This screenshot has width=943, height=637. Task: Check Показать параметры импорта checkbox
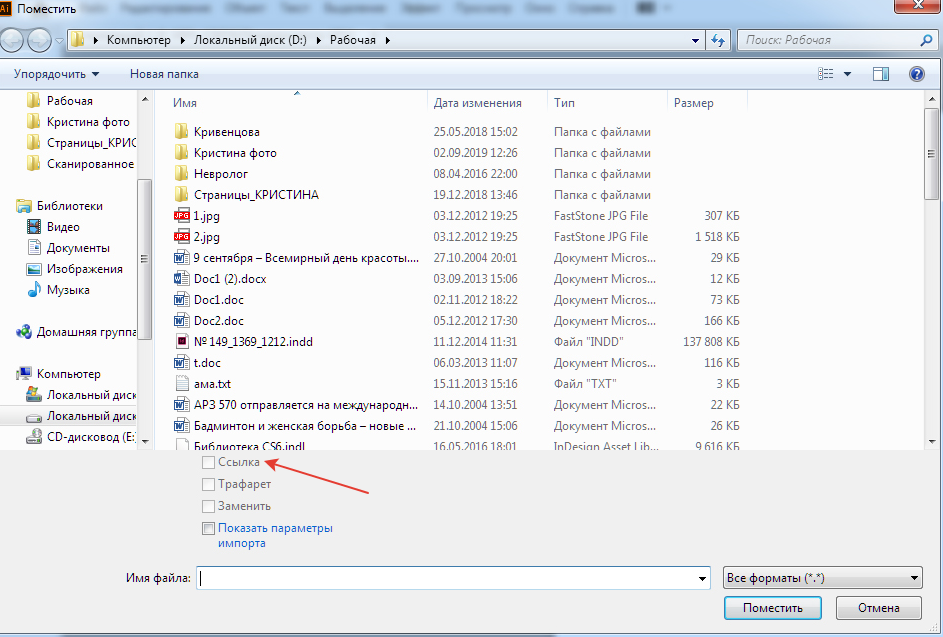208,528
